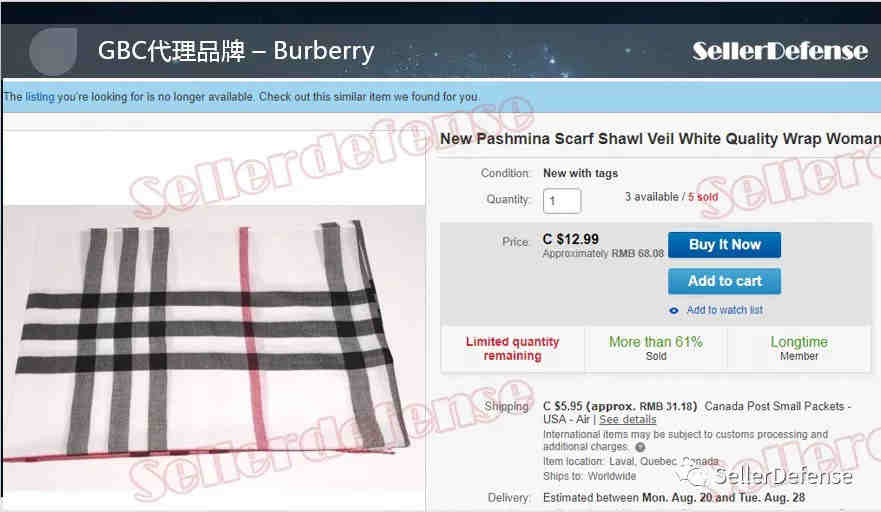Open the Add to watch list link

tap(724, 310)
